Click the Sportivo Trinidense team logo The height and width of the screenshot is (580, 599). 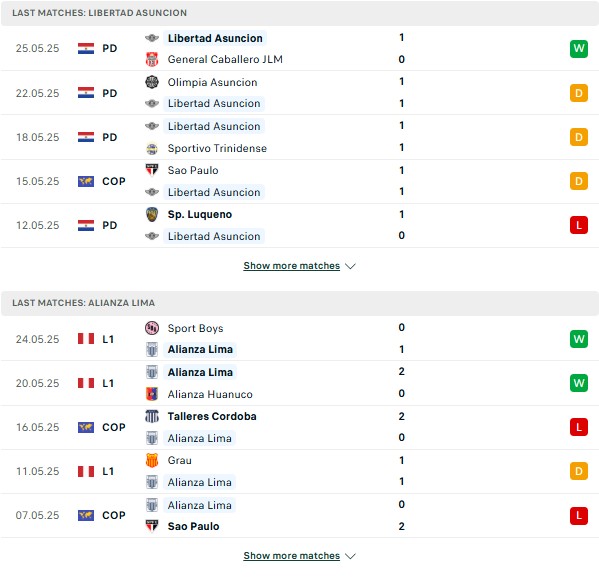[x=152, y=148]
